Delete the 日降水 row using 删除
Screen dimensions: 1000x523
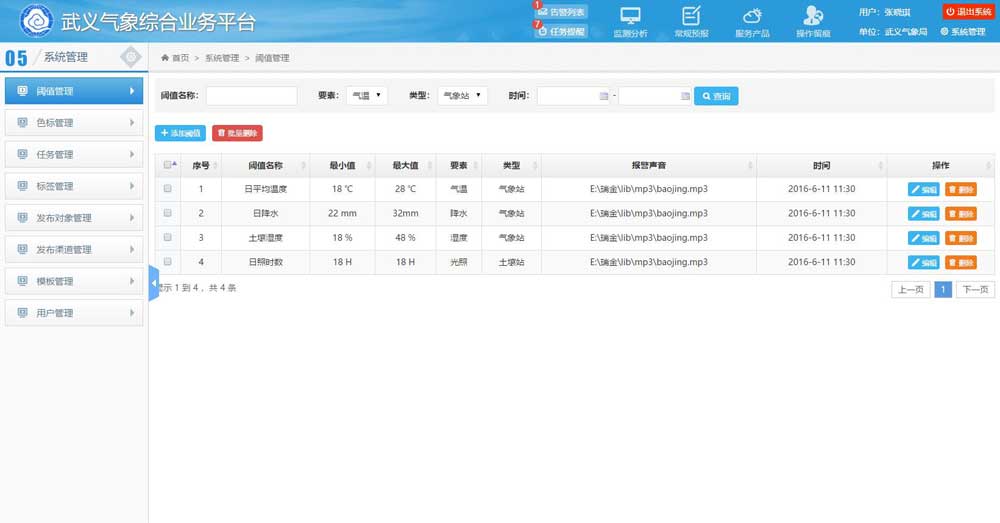[x=961, y=213]
